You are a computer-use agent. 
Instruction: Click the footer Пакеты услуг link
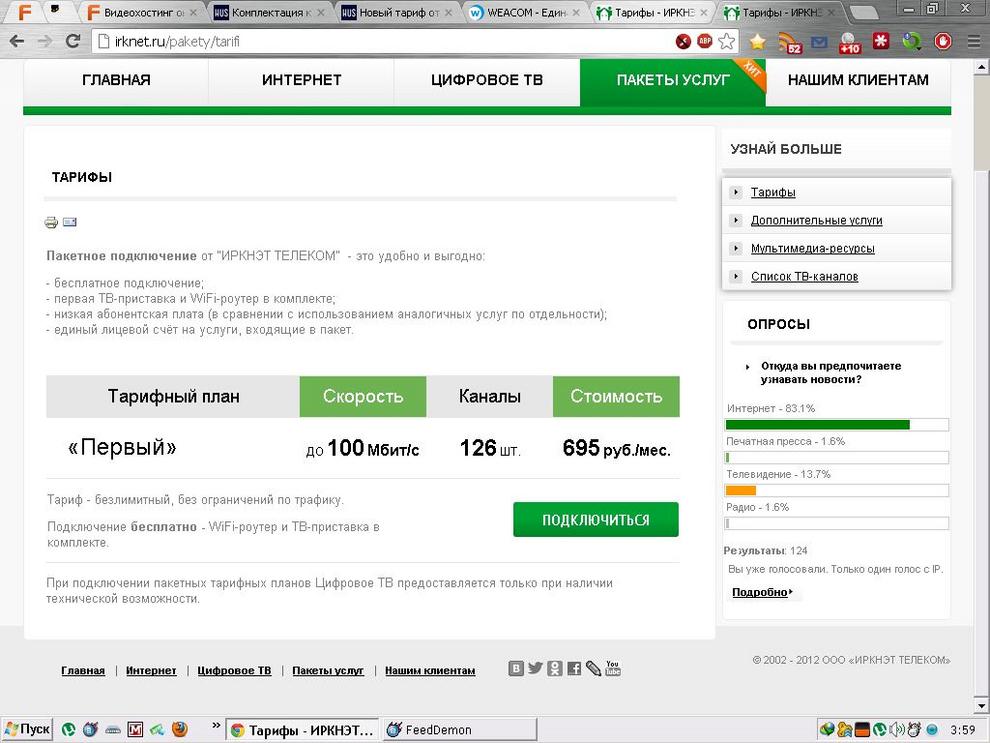click(x=328, y=670)
